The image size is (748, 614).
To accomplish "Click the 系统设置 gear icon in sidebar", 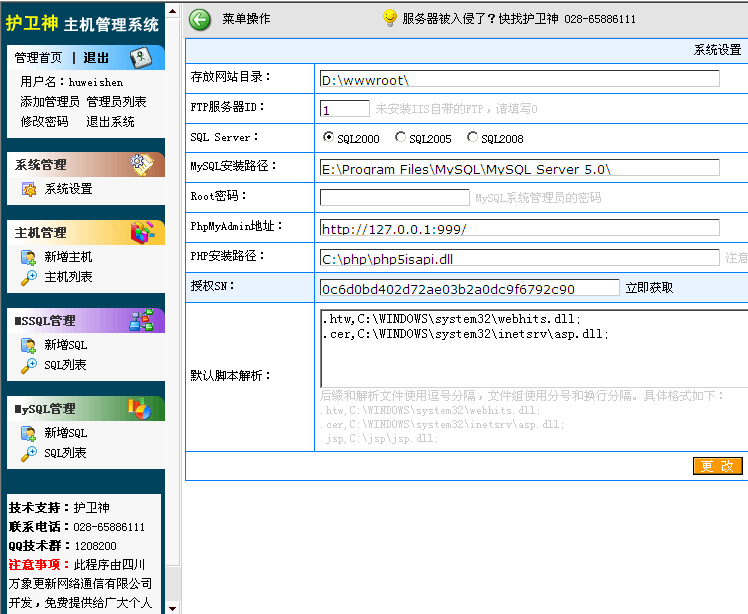I will click(29, 189).
